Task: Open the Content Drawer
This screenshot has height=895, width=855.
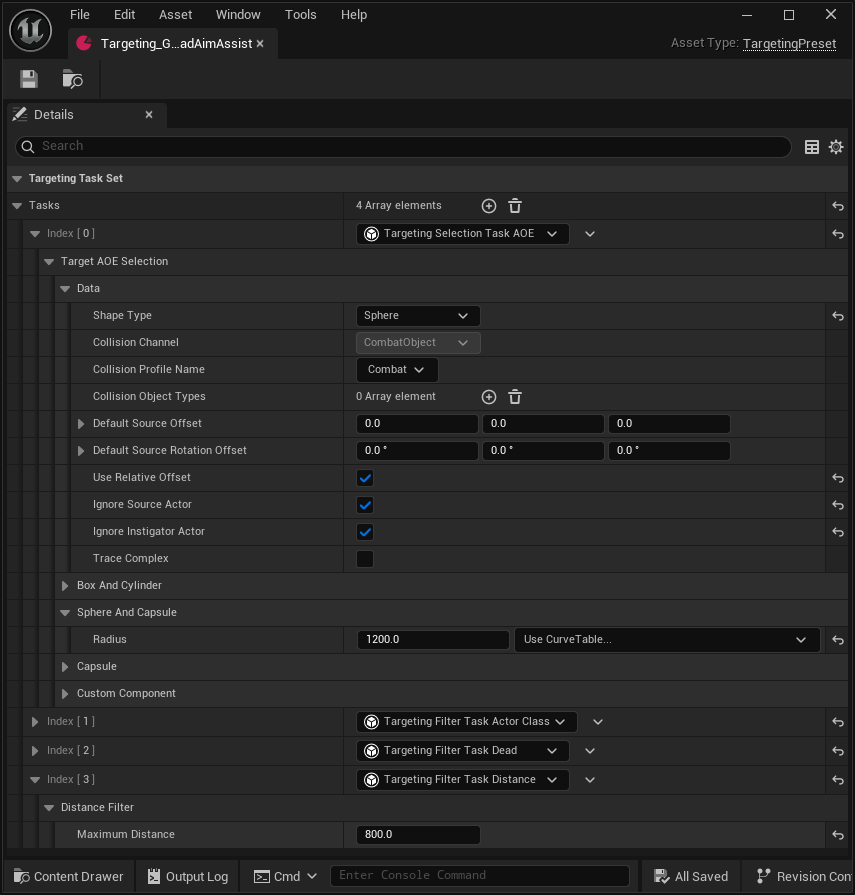Action: pos(68,876)
